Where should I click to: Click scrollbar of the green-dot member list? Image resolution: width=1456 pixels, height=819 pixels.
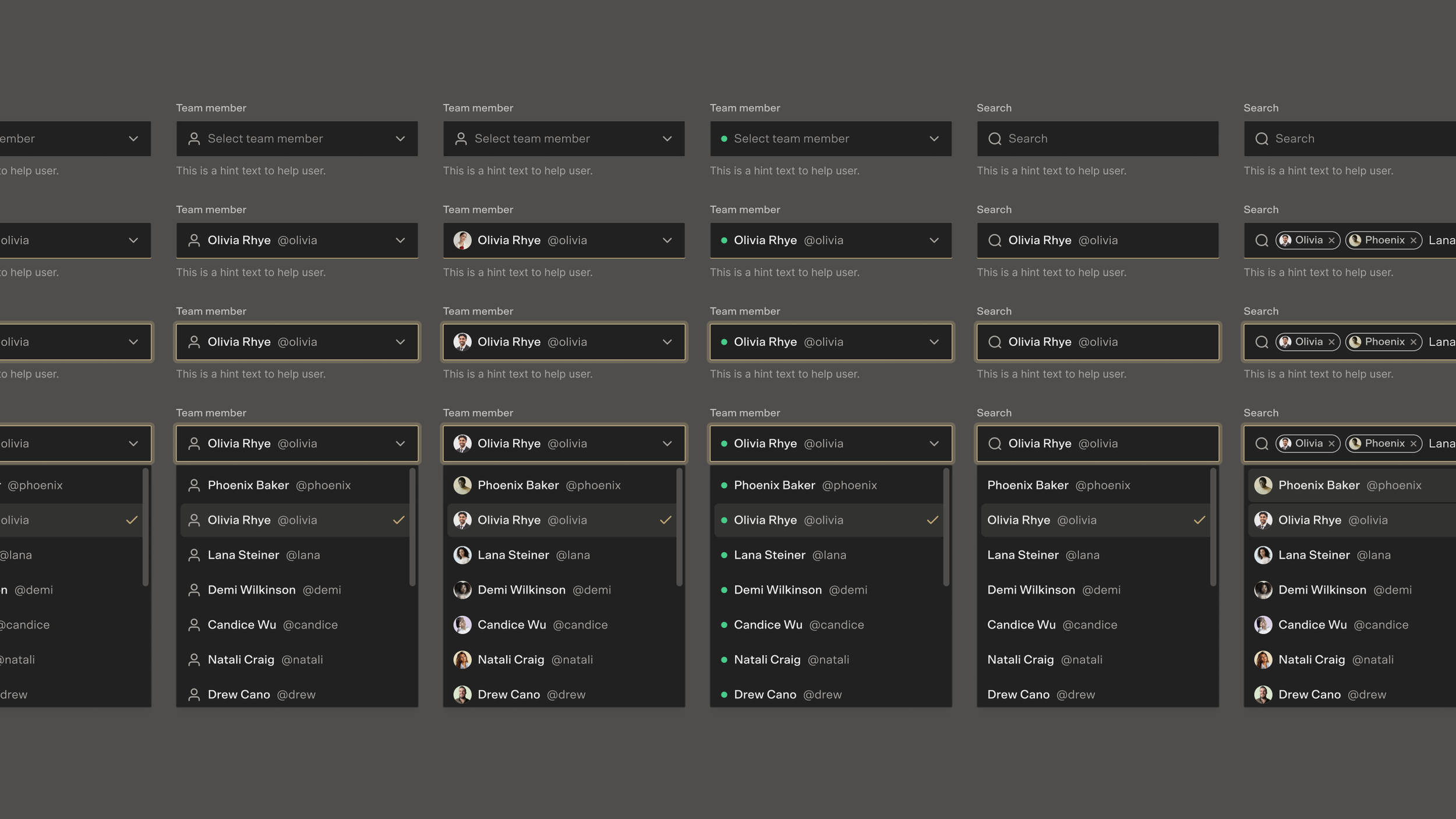946,527
